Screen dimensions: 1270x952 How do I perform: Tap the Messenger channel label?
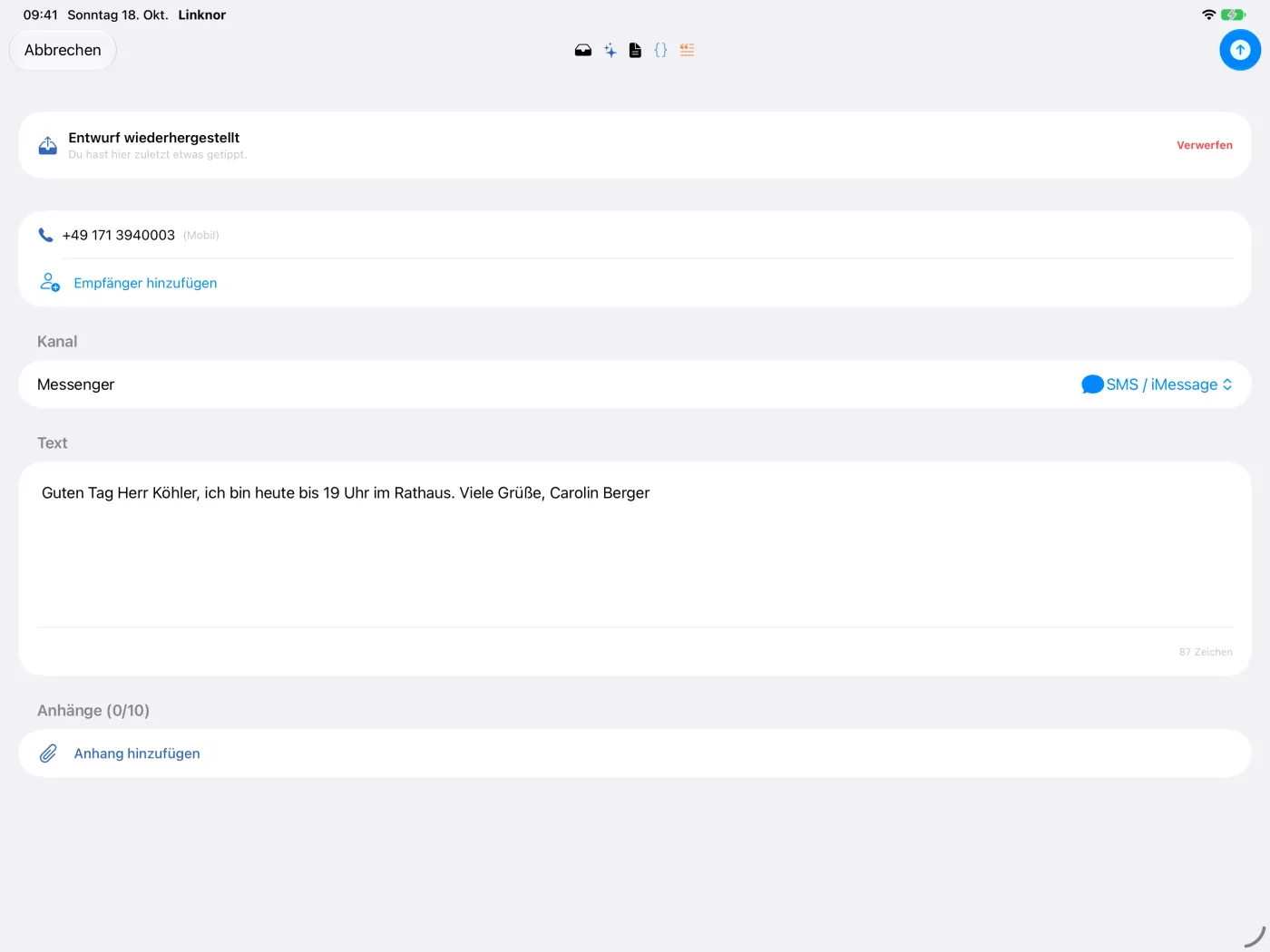point(76,384)
